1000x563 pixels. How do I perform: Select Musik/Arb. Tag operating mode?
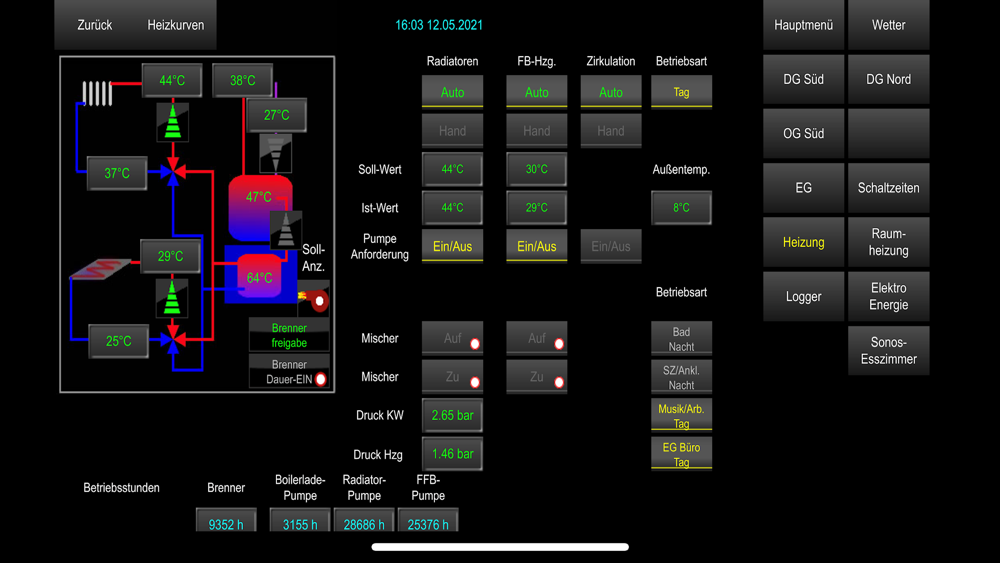[x=681, y=416]
